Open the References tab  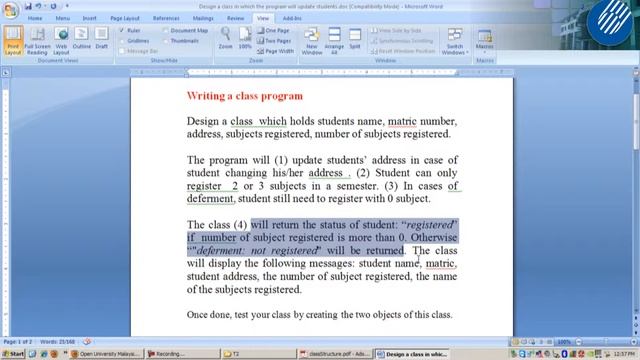pos(166,18)
